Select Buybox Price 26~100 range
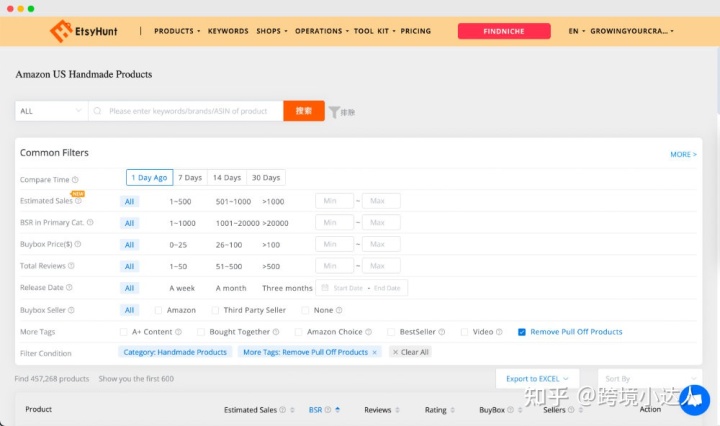This screenshot has width=720, height=426. click(x=229, y=245)
